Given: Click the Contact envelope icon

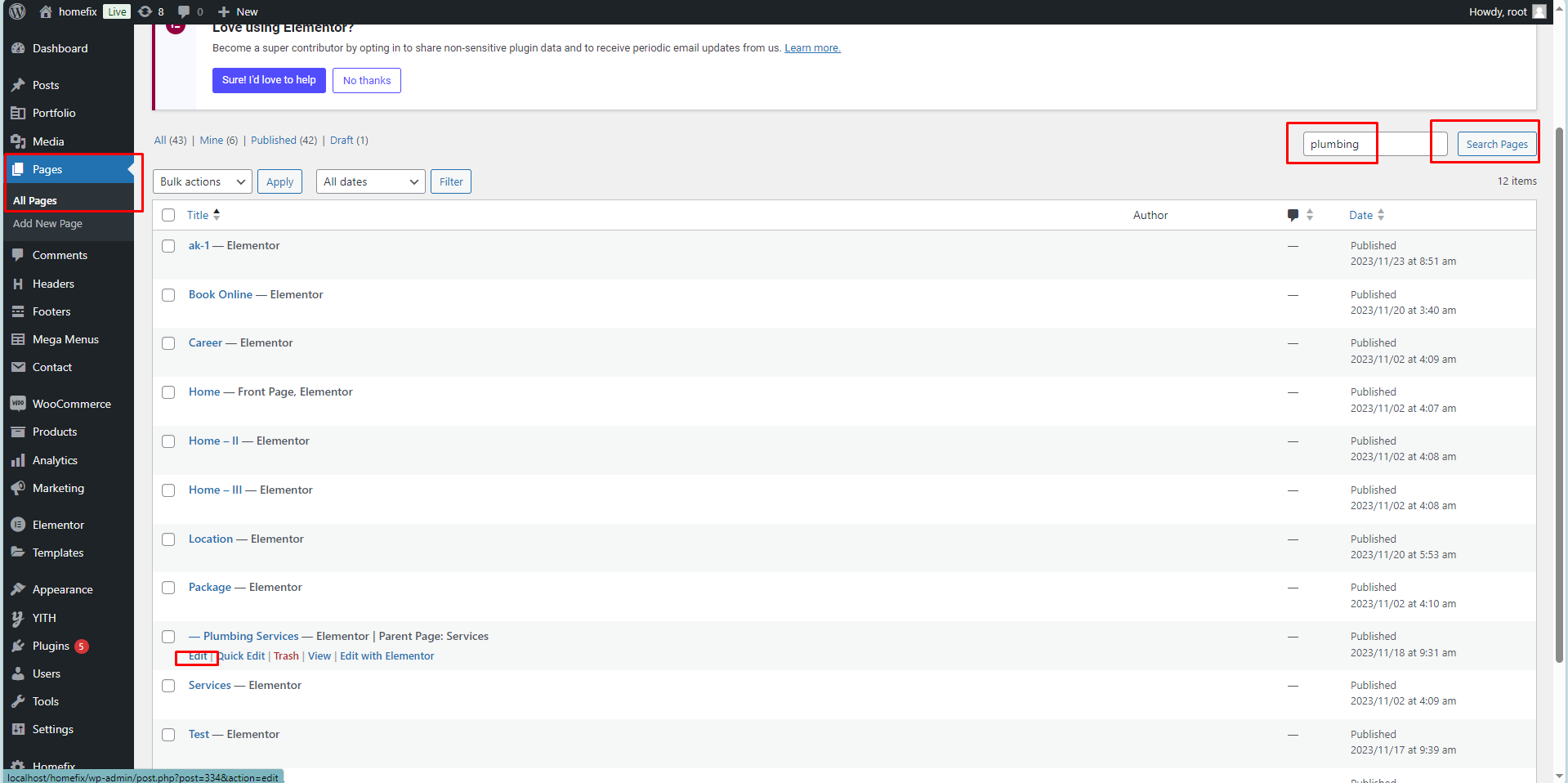Looking at the screenshot, I should pyautogui.click(x=18, y=367).
